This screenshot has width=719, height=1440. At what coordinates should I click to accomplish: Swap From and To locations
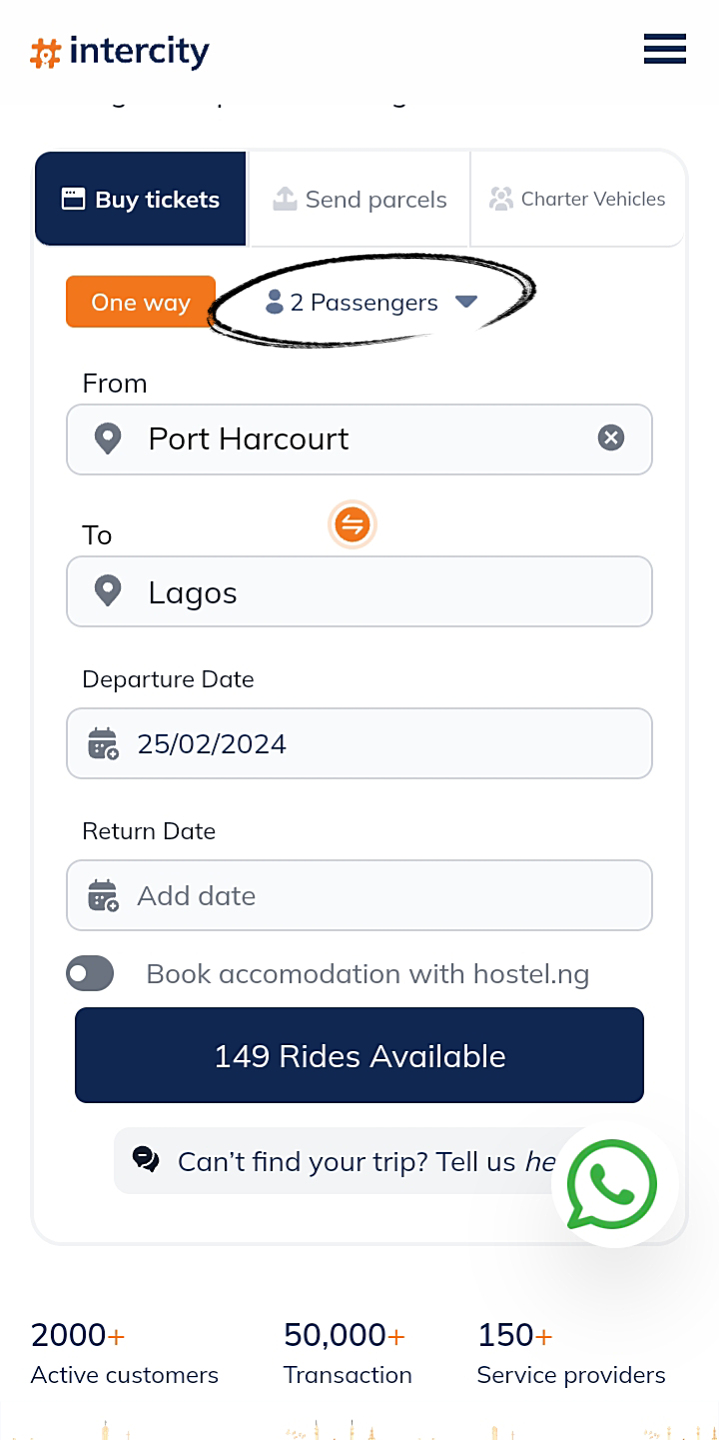[x=352, y=524]
